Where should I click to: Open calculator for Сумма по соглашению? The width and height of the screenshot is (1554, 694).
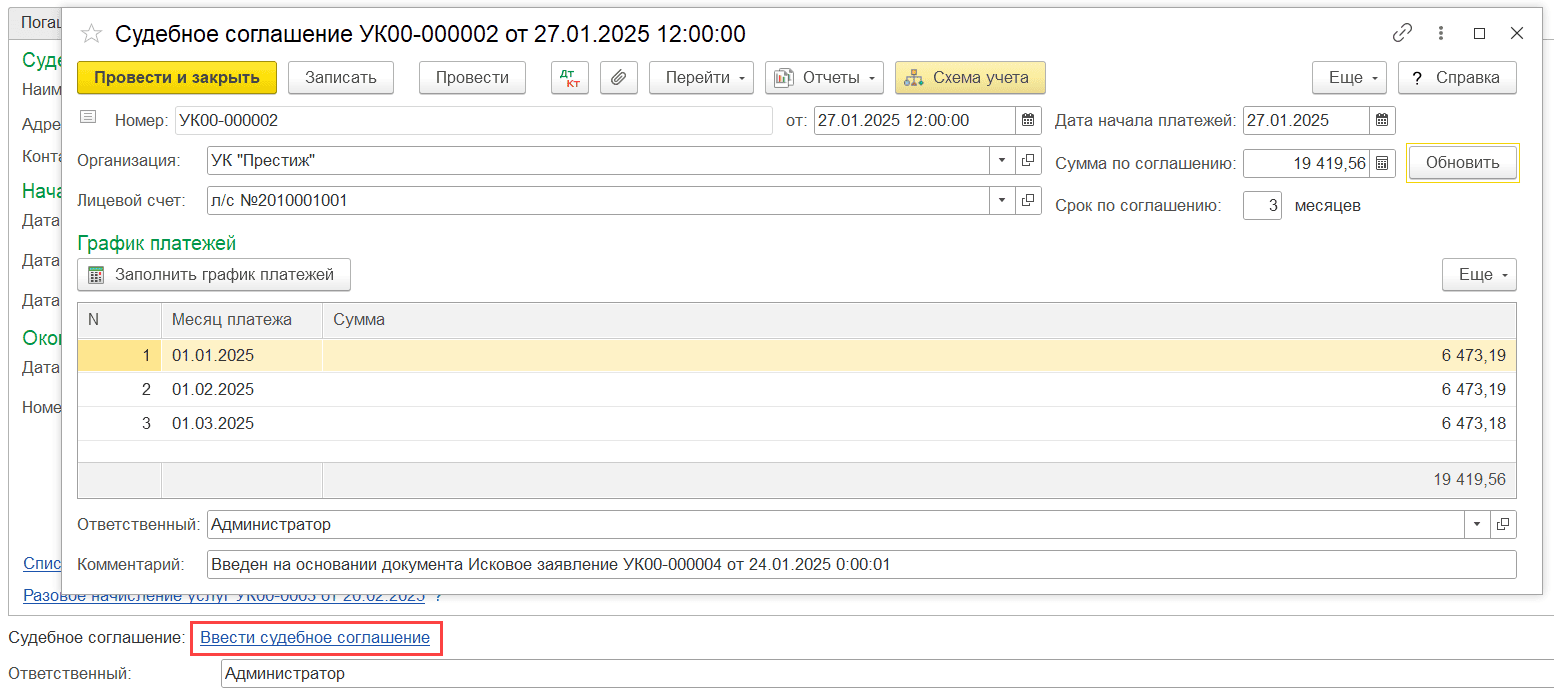[x=1382, y=163]
